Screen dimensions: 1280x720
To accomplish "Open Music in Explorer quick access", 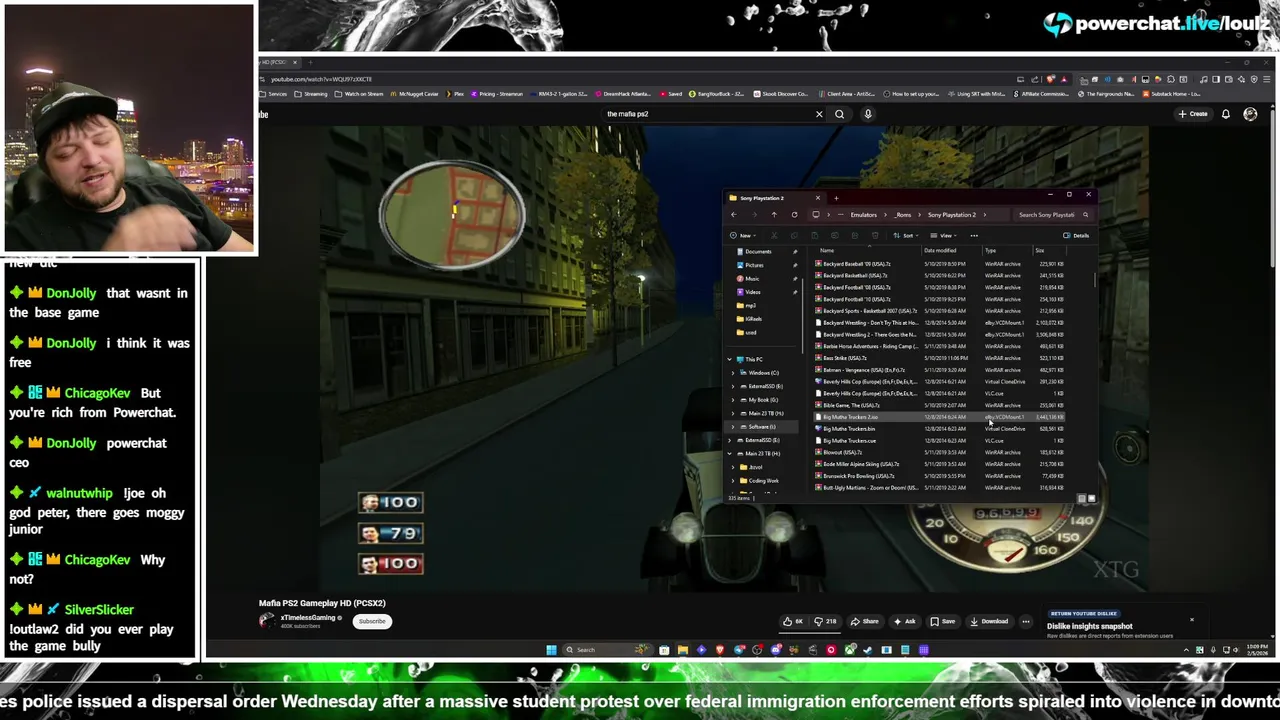I will tap(751, 279).
